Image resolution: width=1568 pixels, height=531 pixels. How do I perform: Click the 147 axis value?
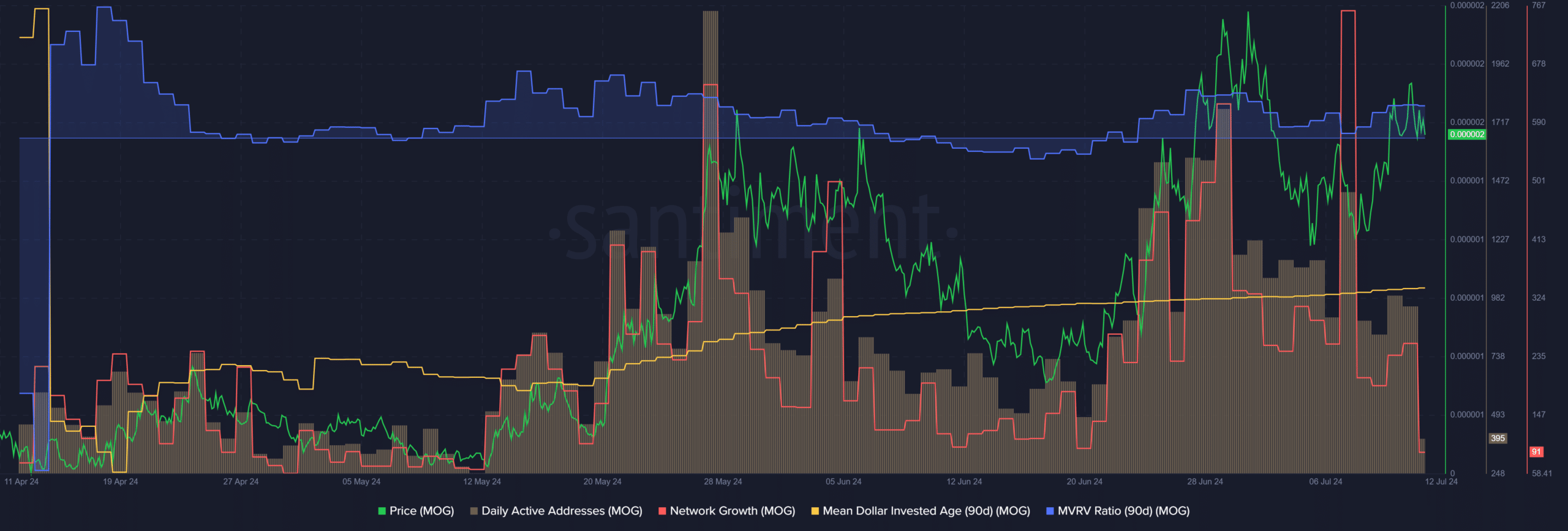point(1539,415)
